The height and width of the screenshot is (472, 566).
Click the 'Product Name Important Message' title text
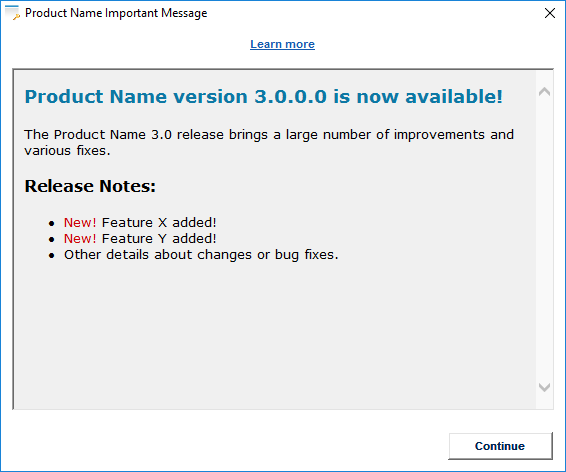click(x=116, y=13)
